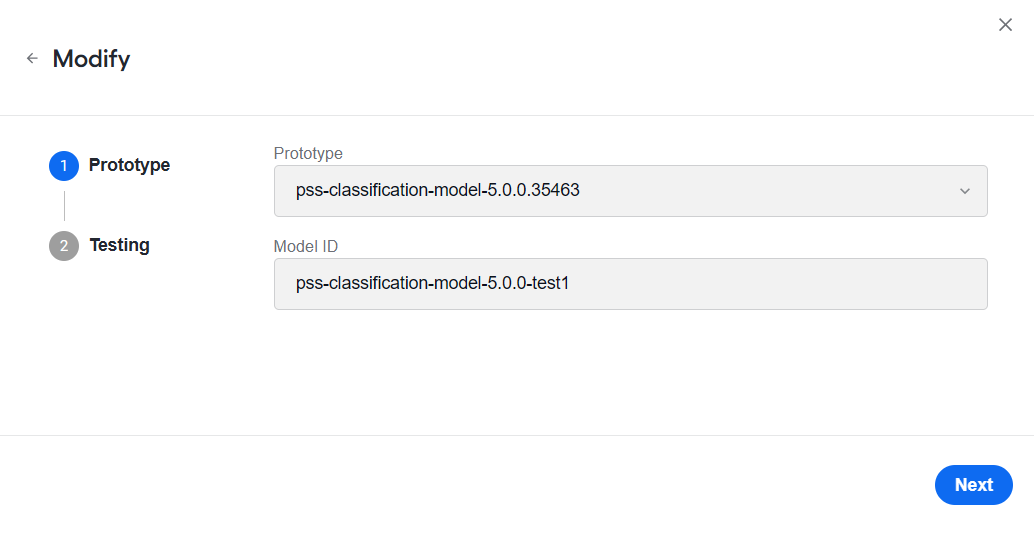Close the Modify dialog with the X
Viewport: 1034px width, 545px height.
point(1005,25)
